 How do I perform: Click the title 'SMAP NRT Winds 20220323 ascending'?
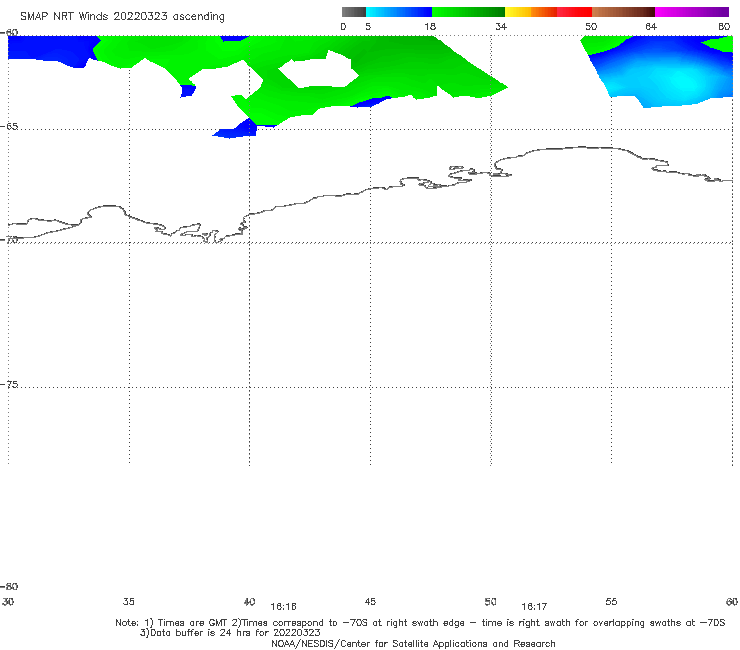pyautogui.click(x=122, y=17)
